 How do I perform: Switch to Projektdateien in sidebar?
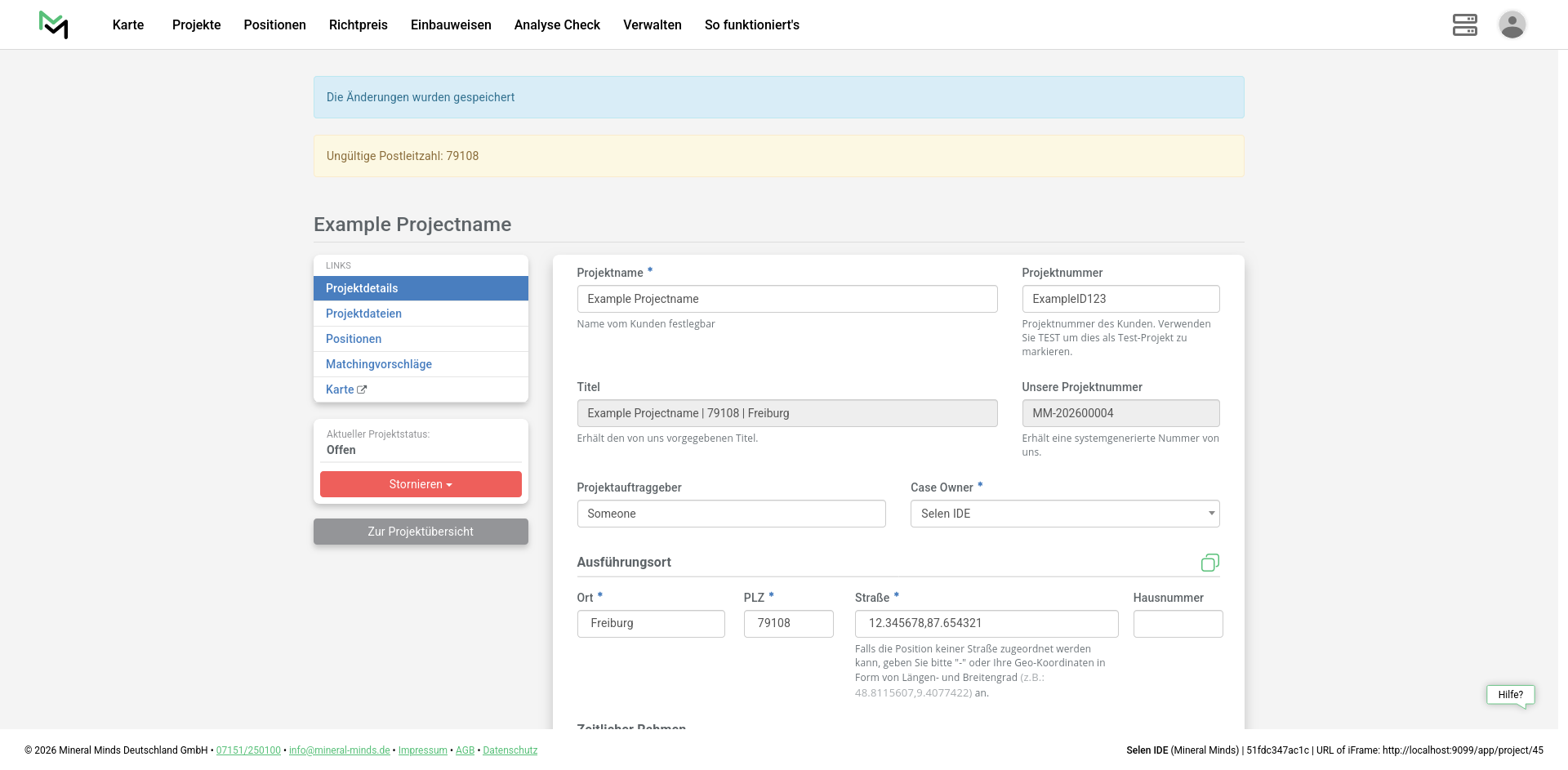point(363,314)
